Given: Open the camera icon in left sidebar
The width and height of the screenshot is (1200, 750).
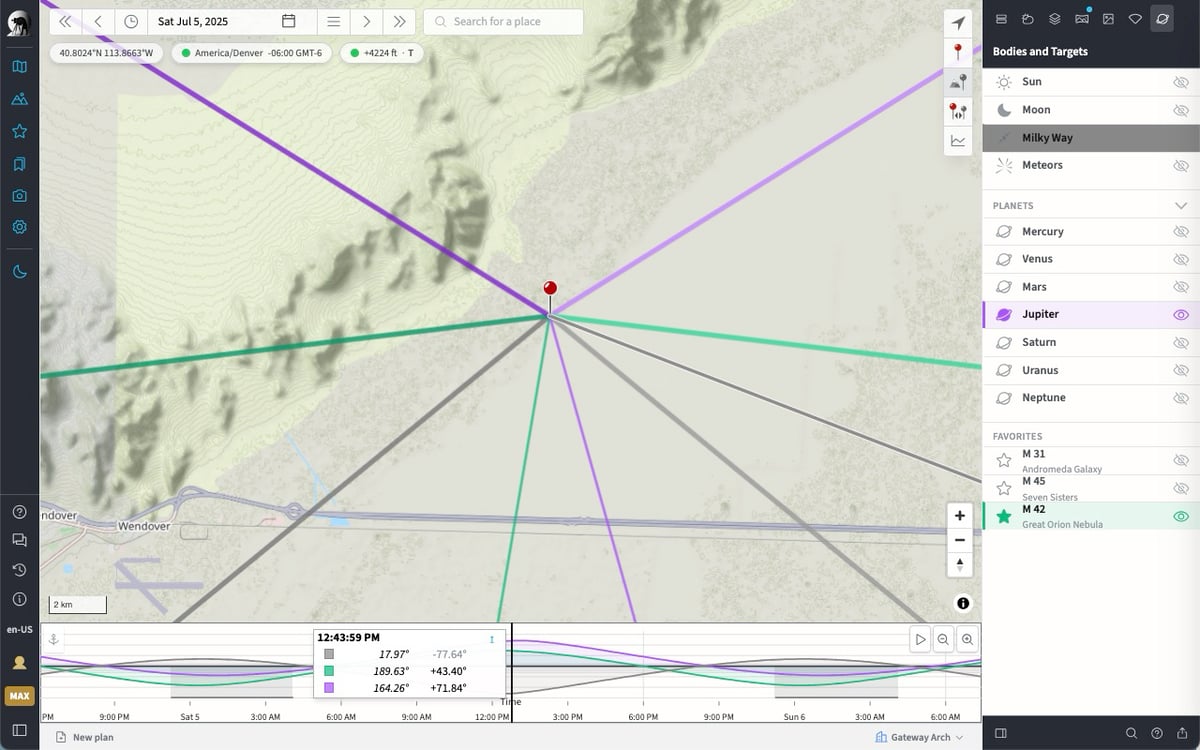Looking at the screenshot, I should pyautogui.click(x=19, y=195).
